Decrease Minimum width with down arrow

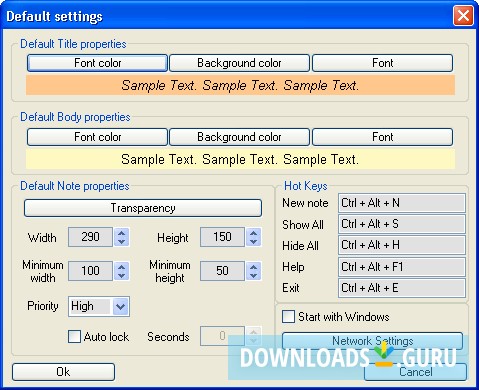(x=122, y=275)
